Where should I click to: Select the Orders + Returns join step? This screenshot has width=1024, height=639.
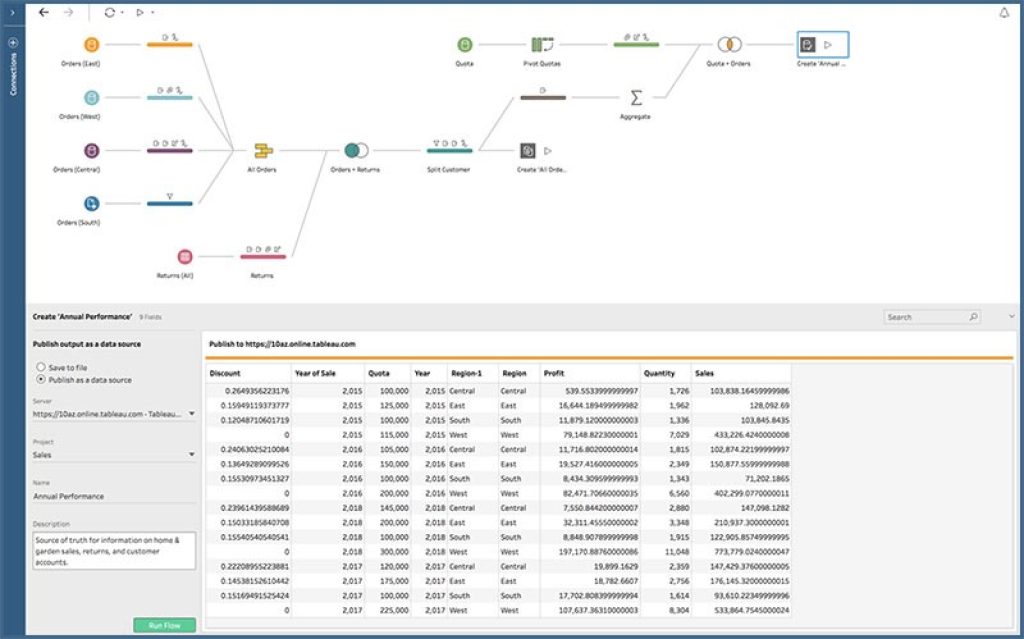pyautogui.click(x=356, y=151)
